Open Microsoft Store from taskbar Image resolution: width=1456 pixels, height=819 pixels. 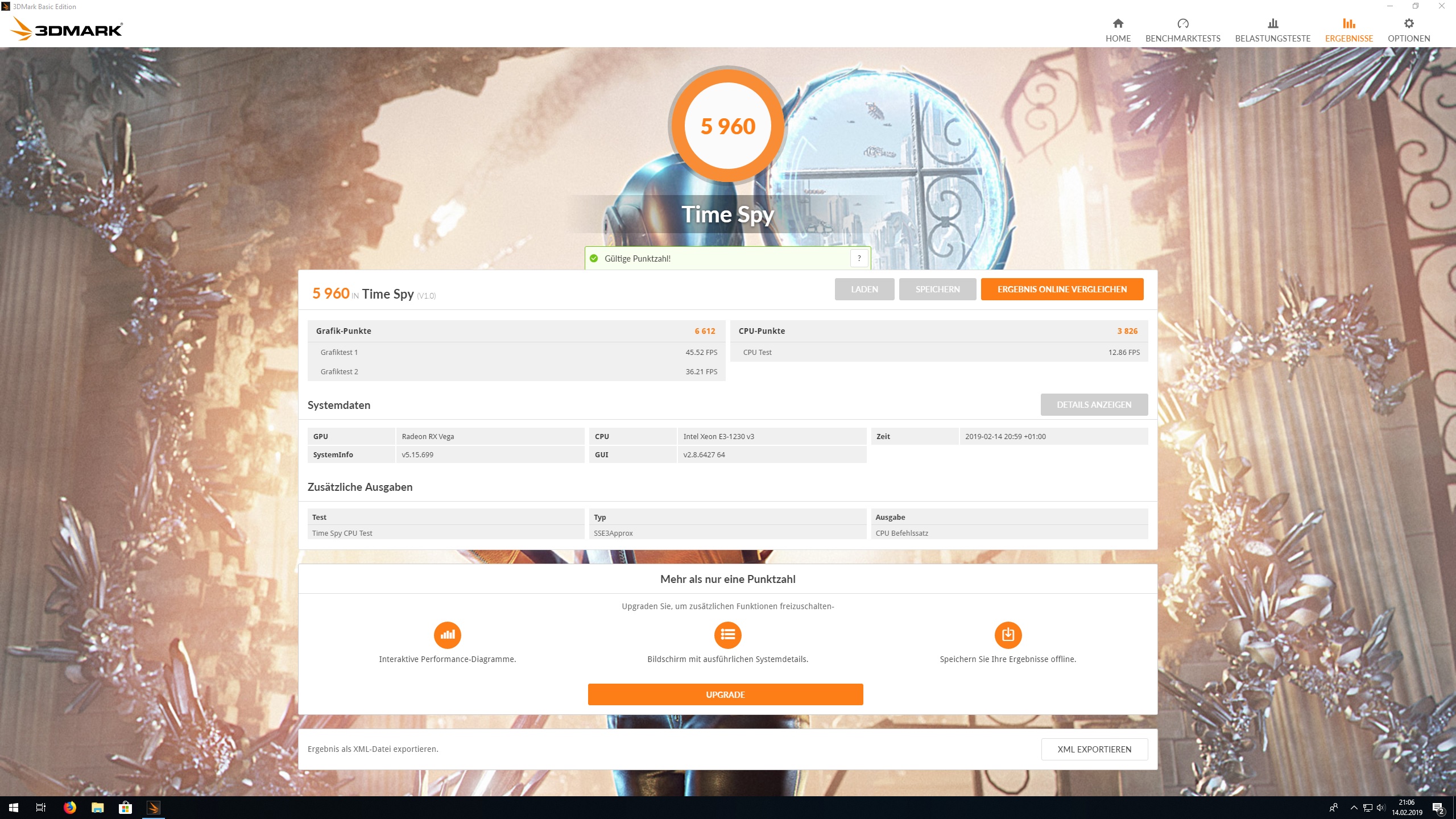pyautogui.click(x=125, y=807)
